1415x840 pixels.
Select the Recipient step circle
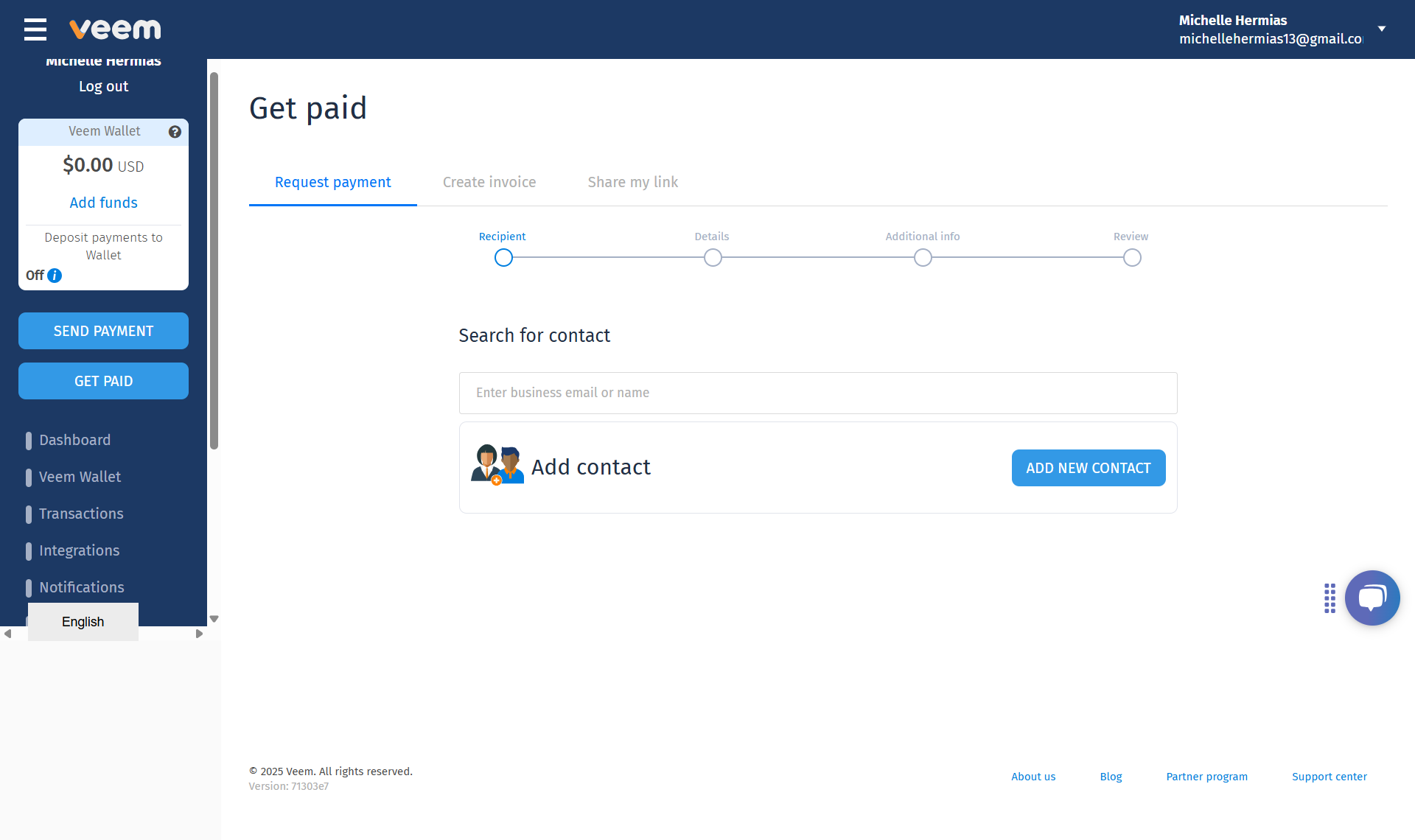tap(503, 258)
